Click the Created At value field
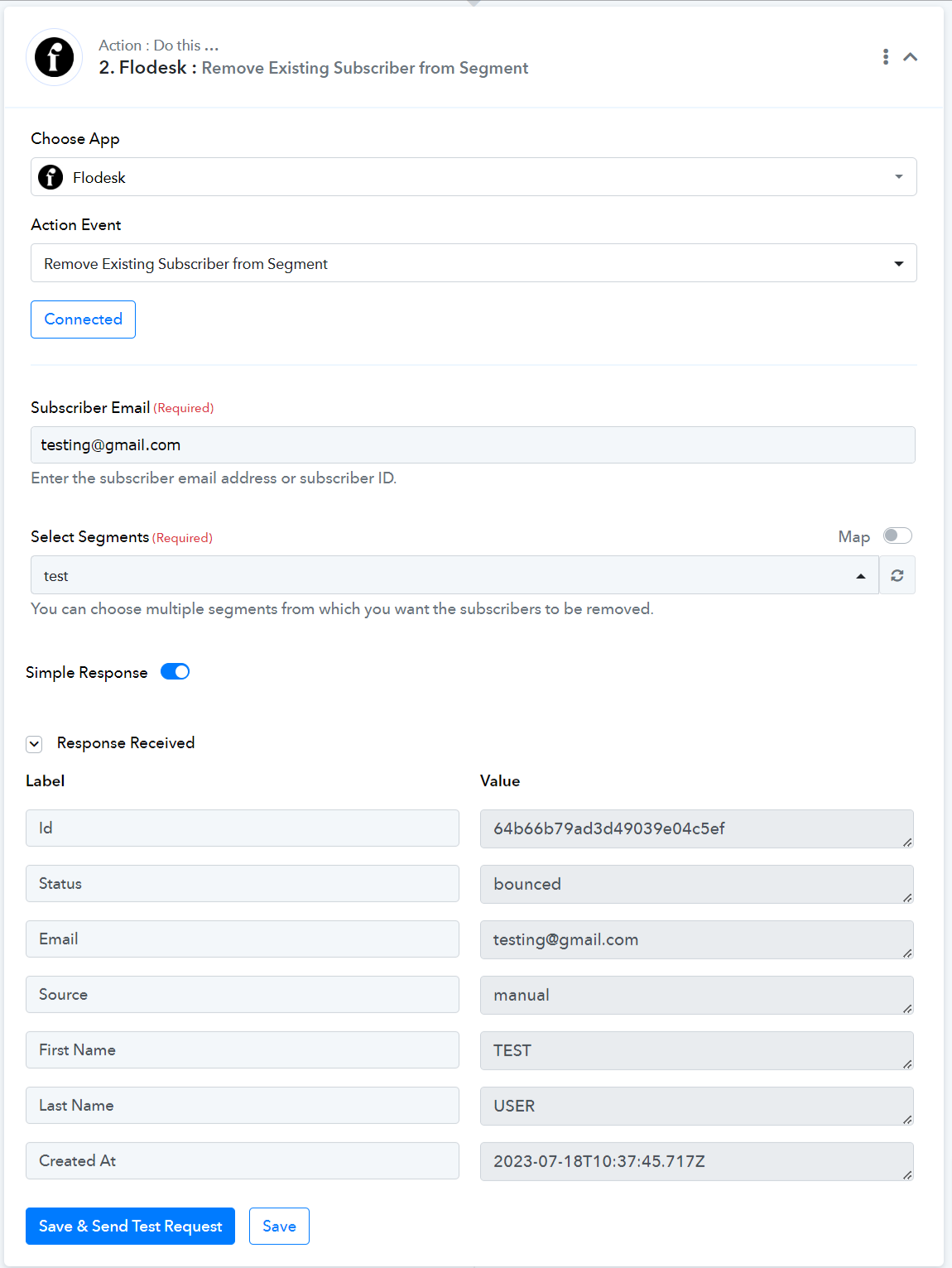The width and height of the screenshot is (952, 1268). coord(697,1161)
